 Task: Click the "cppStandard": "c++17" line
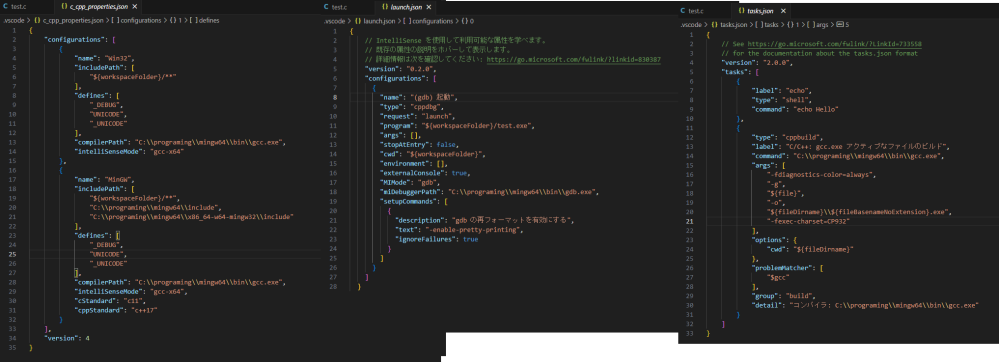click(x=116, y=310)
